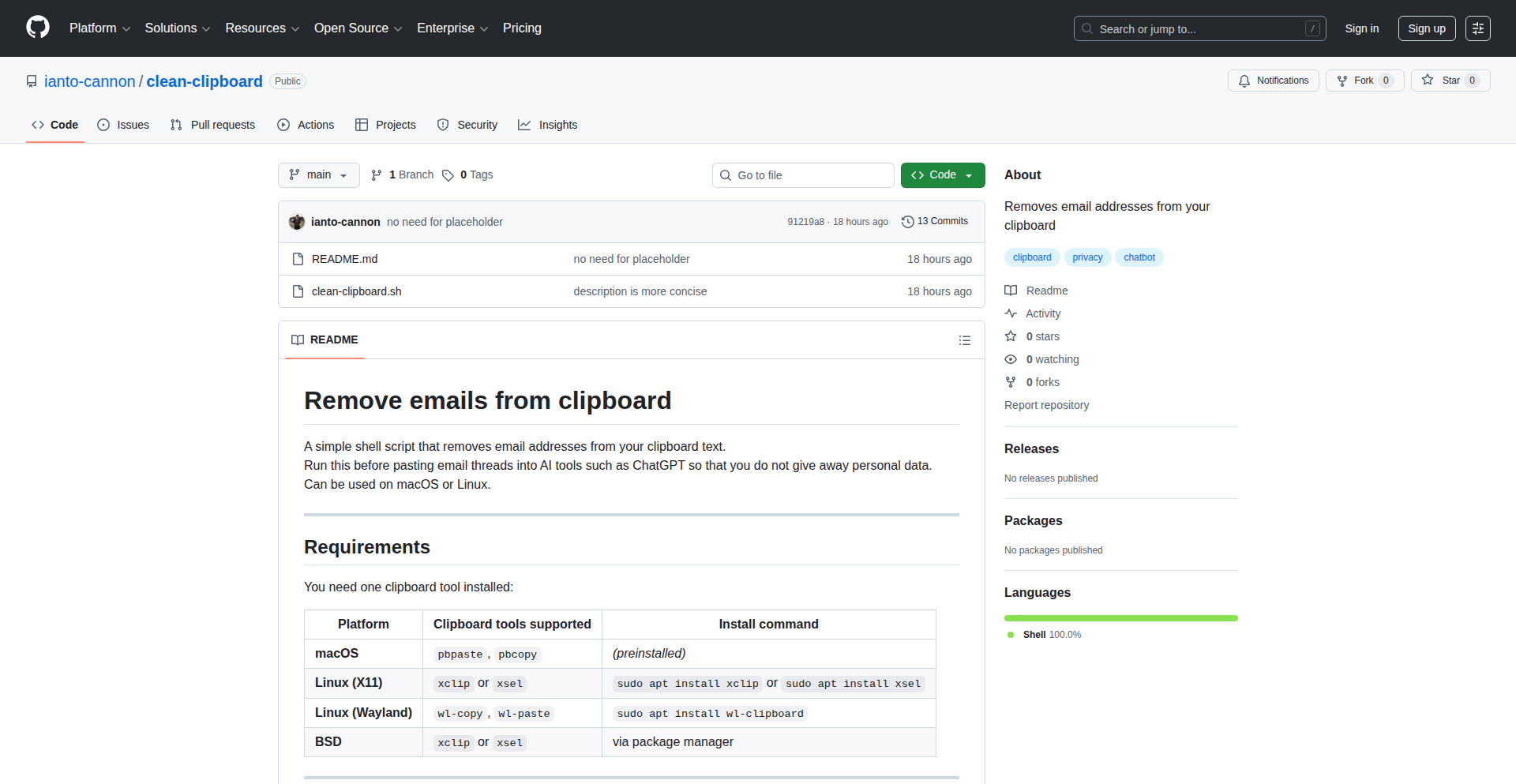The height and width of the screenshot is (784, 1516).
Task: Click the ianto-cannon avatar image
Action: (x=297, y=222)
